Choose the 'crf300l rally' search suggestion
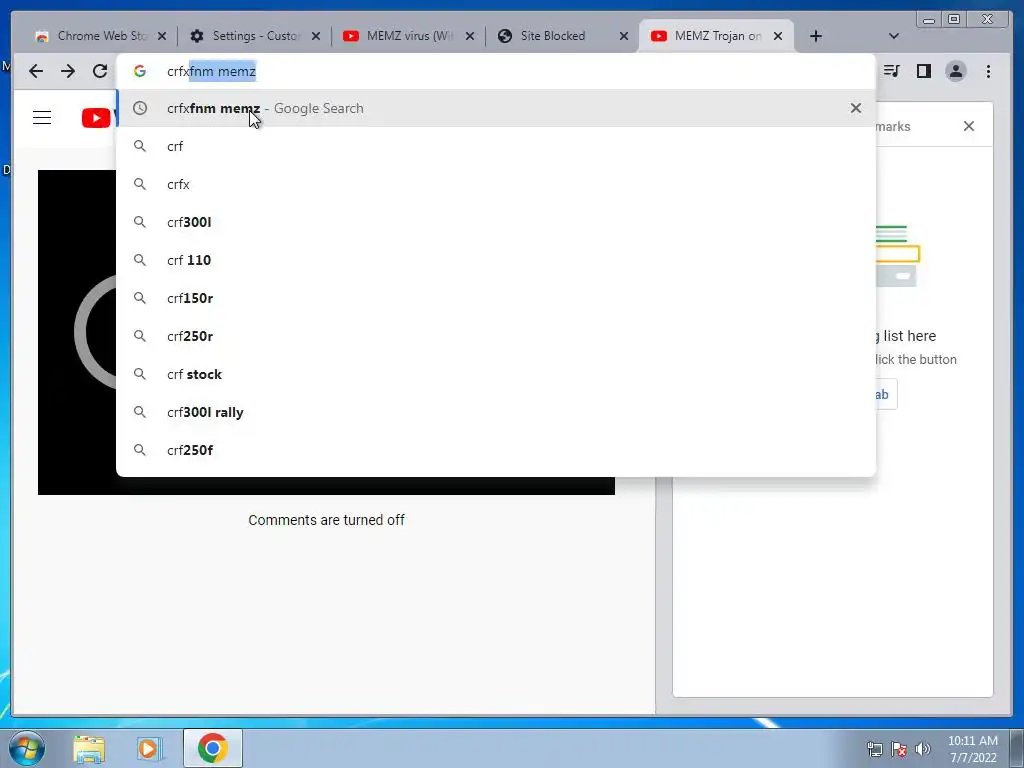The height and width of the screenshot is (768, 1024). click(x=496, y=412)
